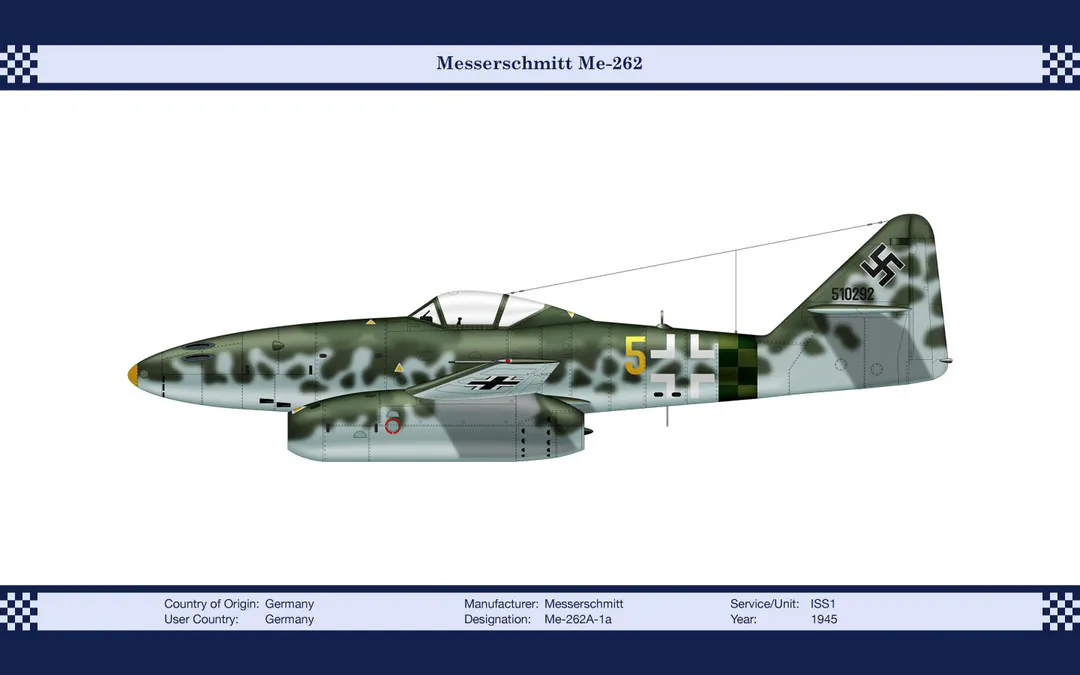The height and width of the screenshot is (675, 1080).
Task: Click the title "Messerschmitt Me-262"
Action: point(539,63)
